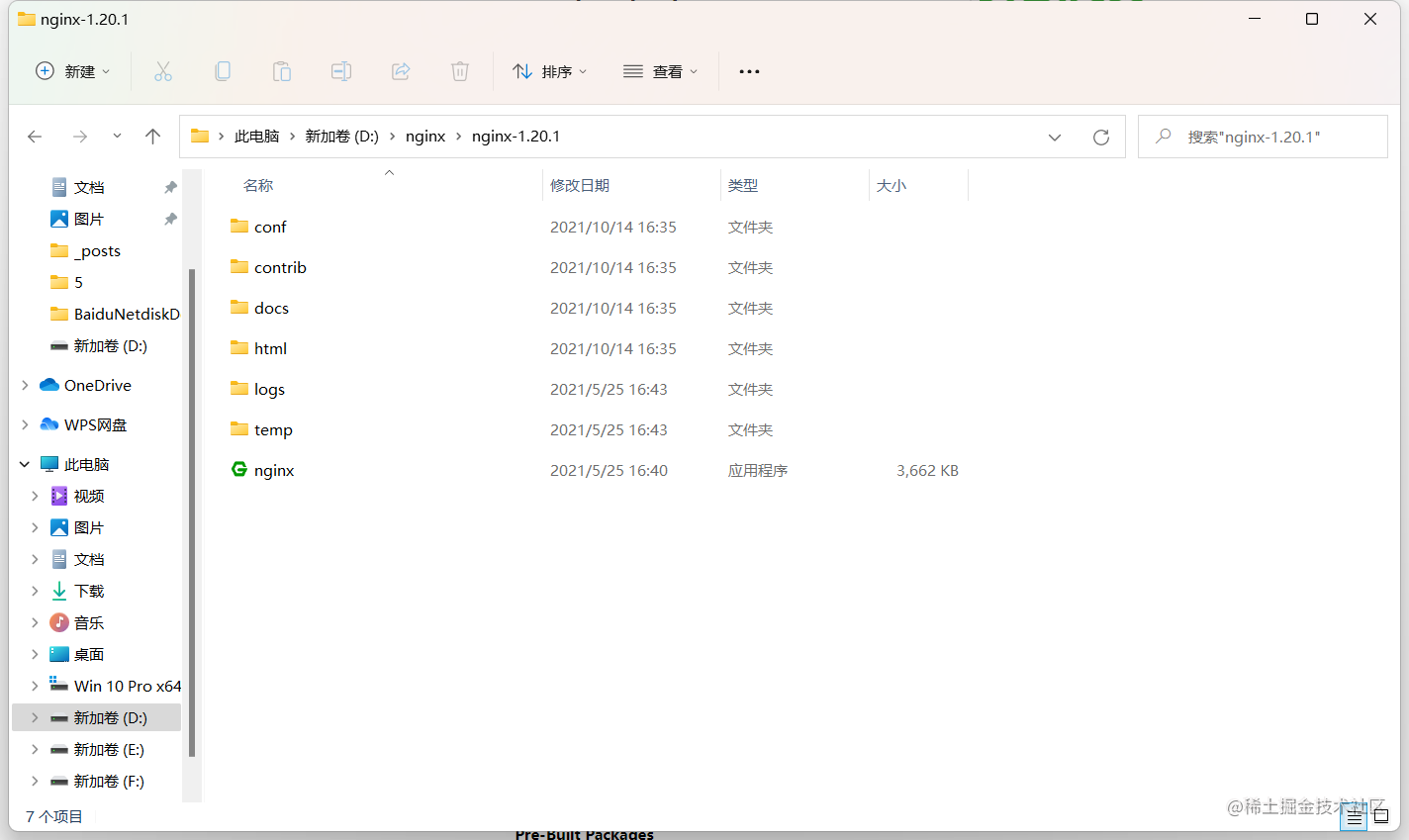Collapse the 此电脑 tree node
1409x840 pixels.
click(x=25, y=464)
